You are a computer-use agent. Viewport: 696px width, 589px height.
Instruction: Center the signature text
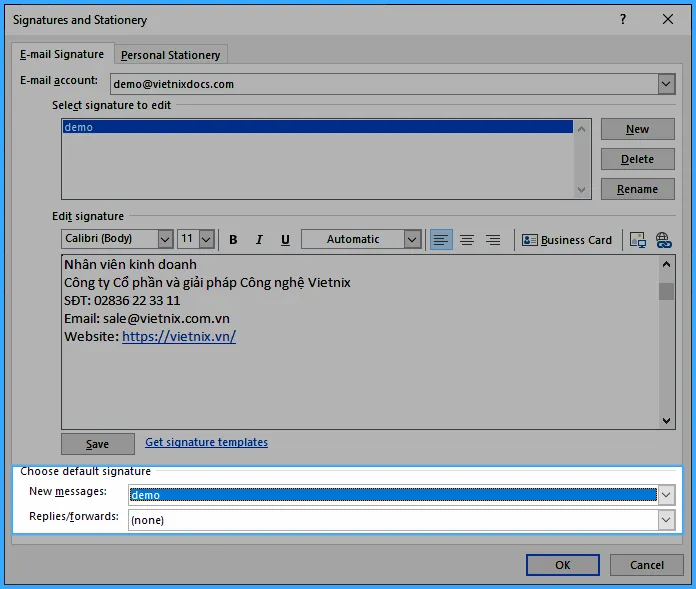(x=466, y=240)
